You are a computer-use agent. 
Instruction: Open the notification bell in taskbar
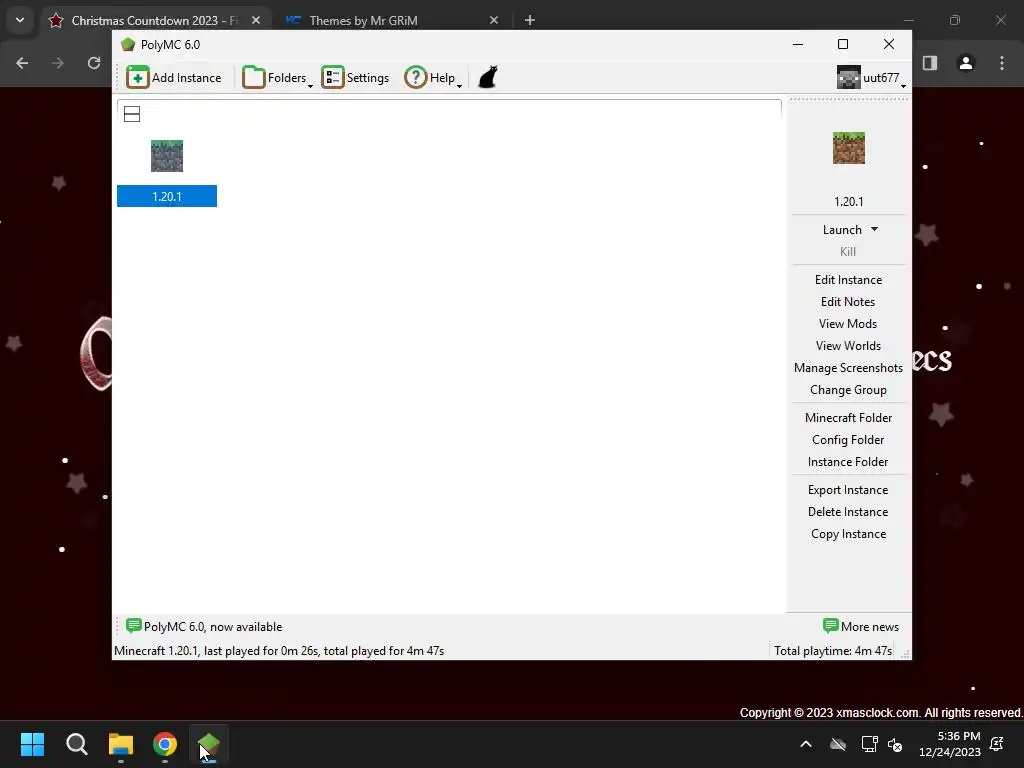pyautogui.click(x=997, y=744)
